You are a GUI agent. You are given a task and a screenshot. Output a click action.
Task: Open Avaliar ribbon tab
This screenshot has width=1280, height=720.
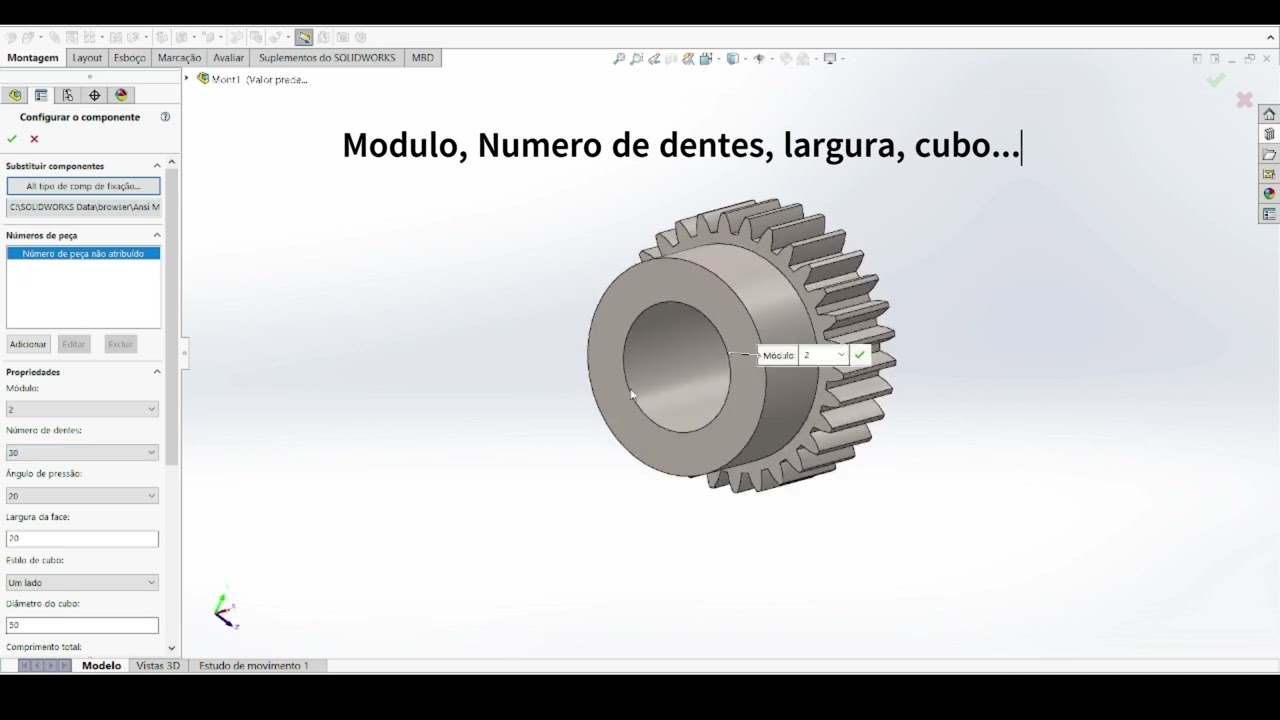point(229,58)
